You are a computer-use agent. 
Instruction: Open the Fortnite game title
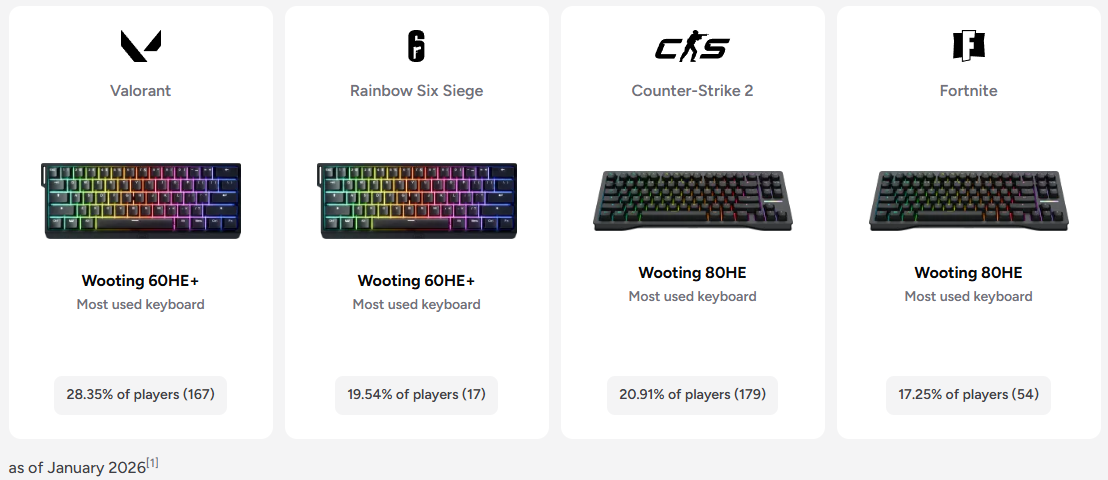click(968, 91)
